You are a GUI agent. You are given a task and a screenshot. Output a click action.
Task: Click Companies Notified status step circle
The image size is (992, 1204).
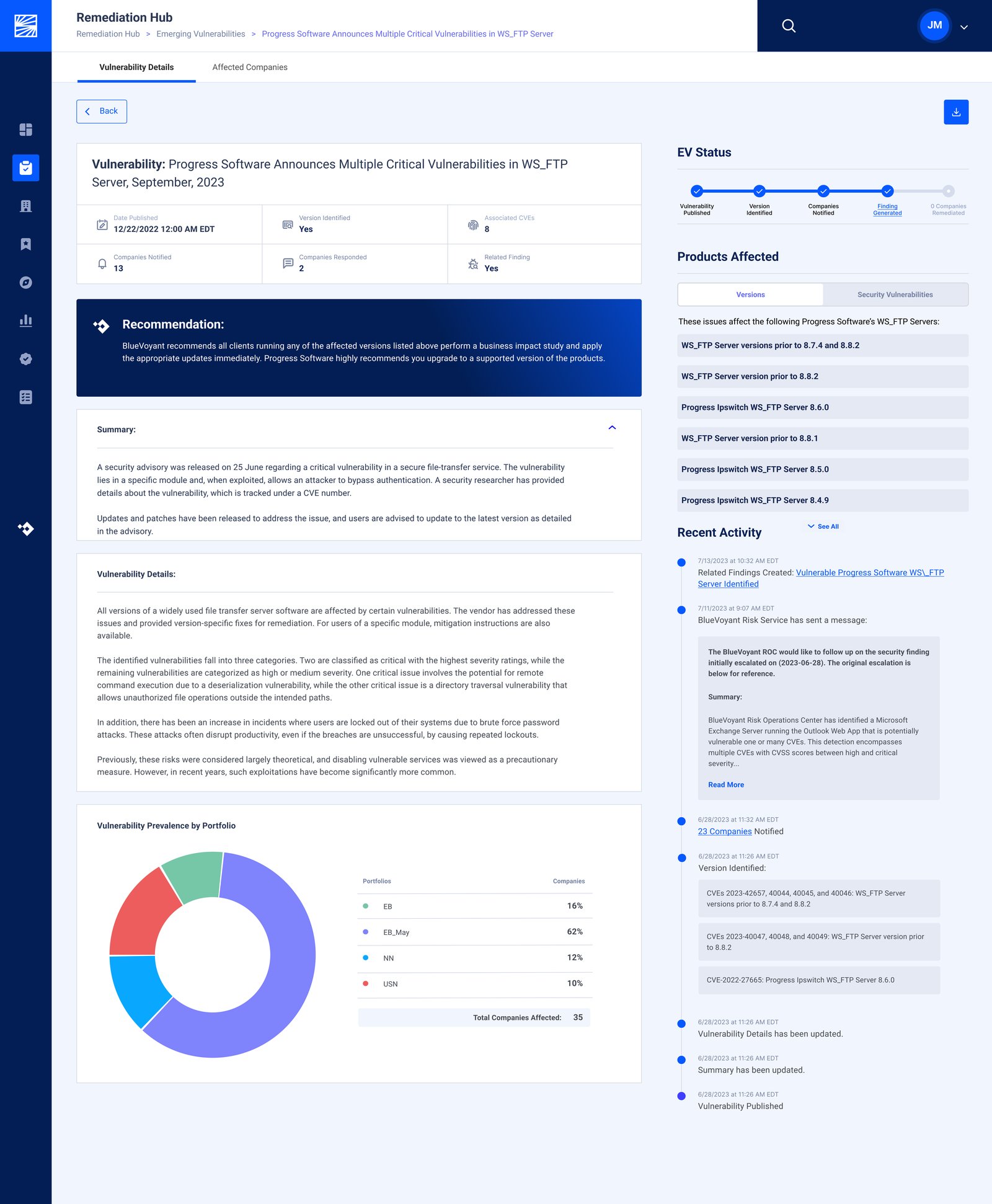[823, 191]
